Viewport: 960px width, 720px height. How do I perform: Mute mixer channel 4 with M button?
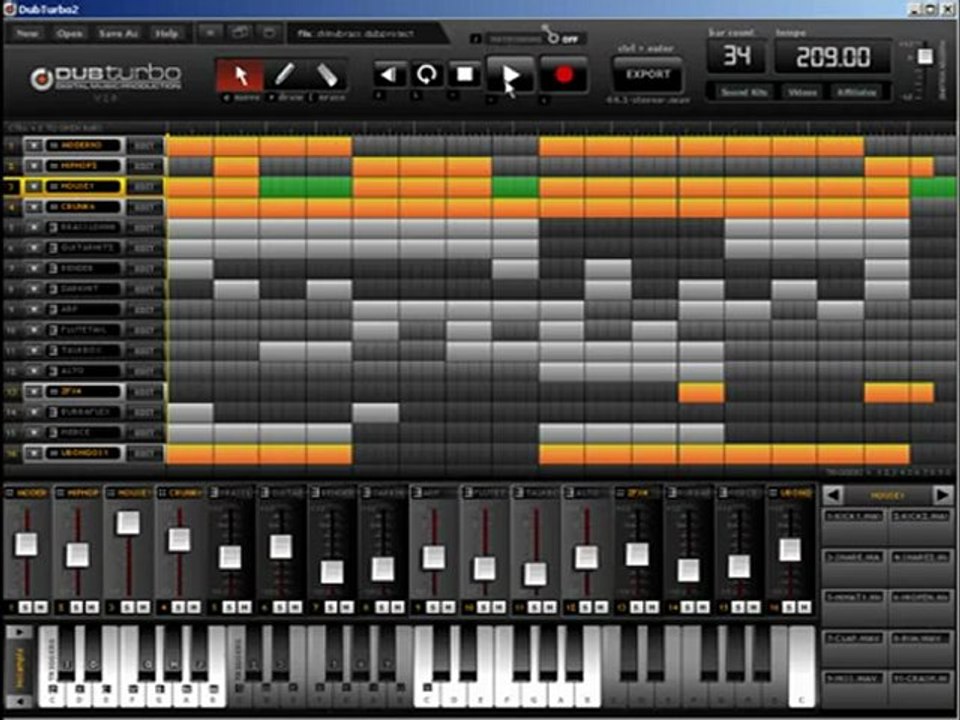click(193, 607)
